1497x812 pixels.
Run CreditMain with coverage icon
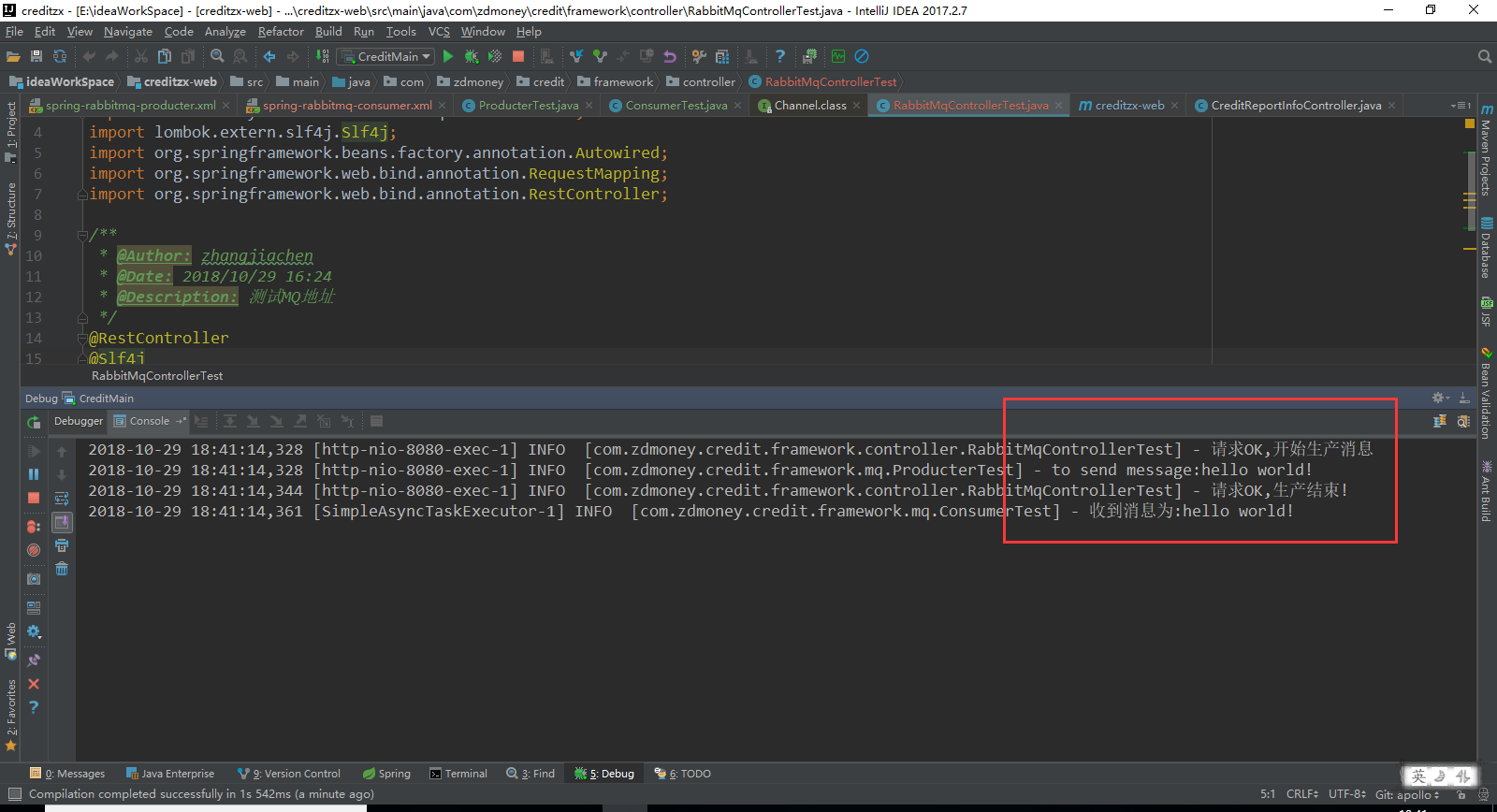[495, 57]
